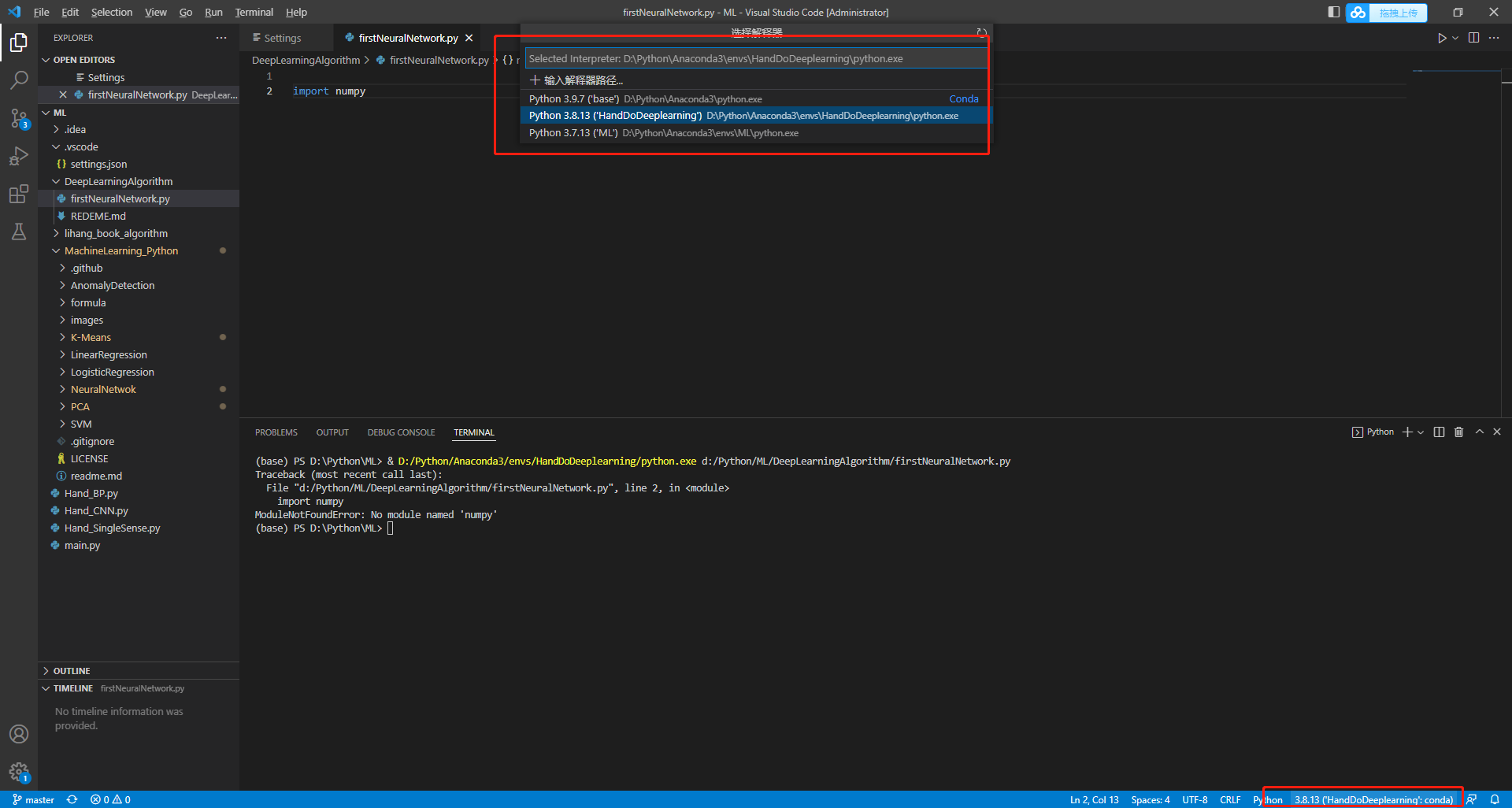
Task: Open settings.json in explorer
Action: click(x=98, y=164)
